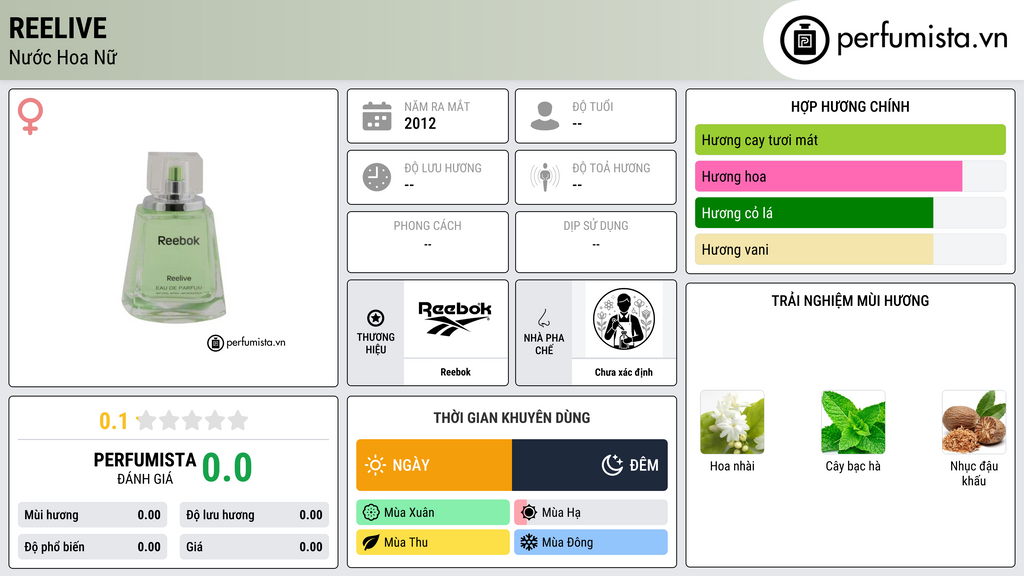1024x576 pixels.
Task: Click the REELIVE product title
Action: [x=57, y=28]
